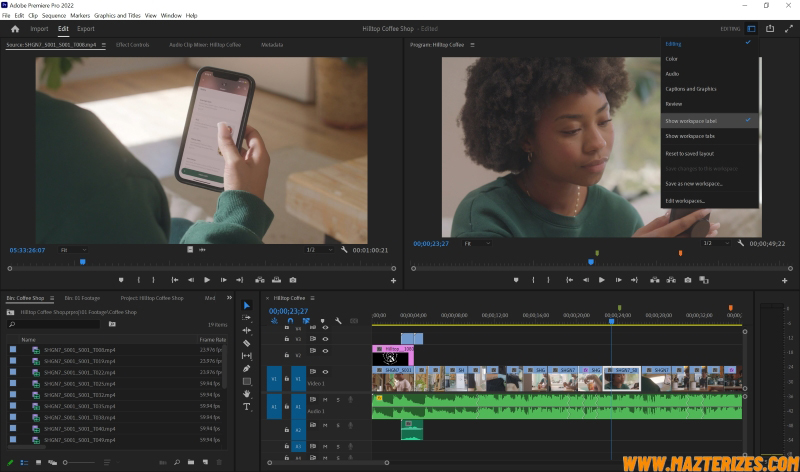Viewport: 800px width, 472px height.
Task: Show overflow panels chevron in project panel
Action: point(229,298)
